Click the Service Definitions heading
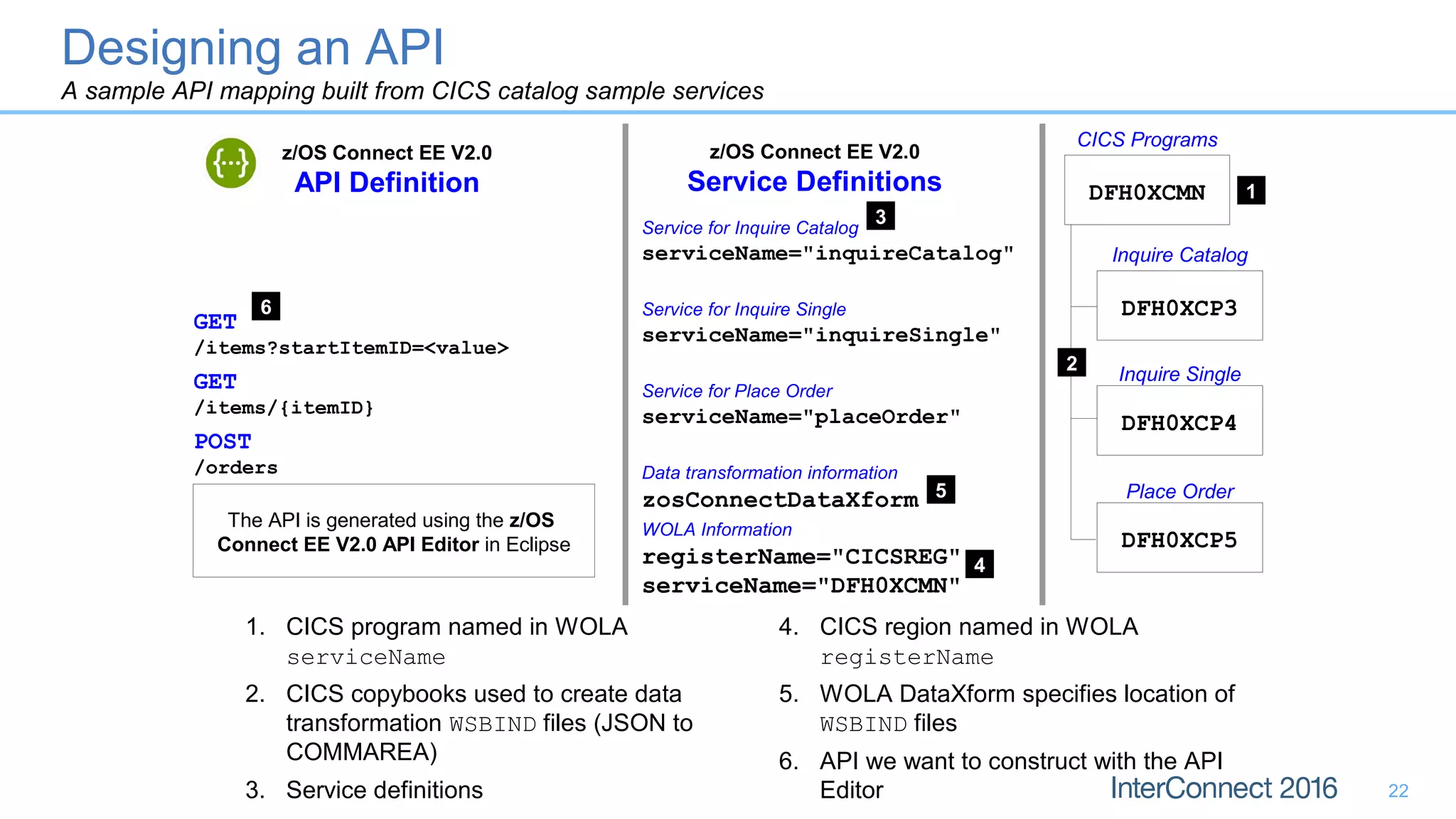The image size is (1456, 819). click(814, 182)
